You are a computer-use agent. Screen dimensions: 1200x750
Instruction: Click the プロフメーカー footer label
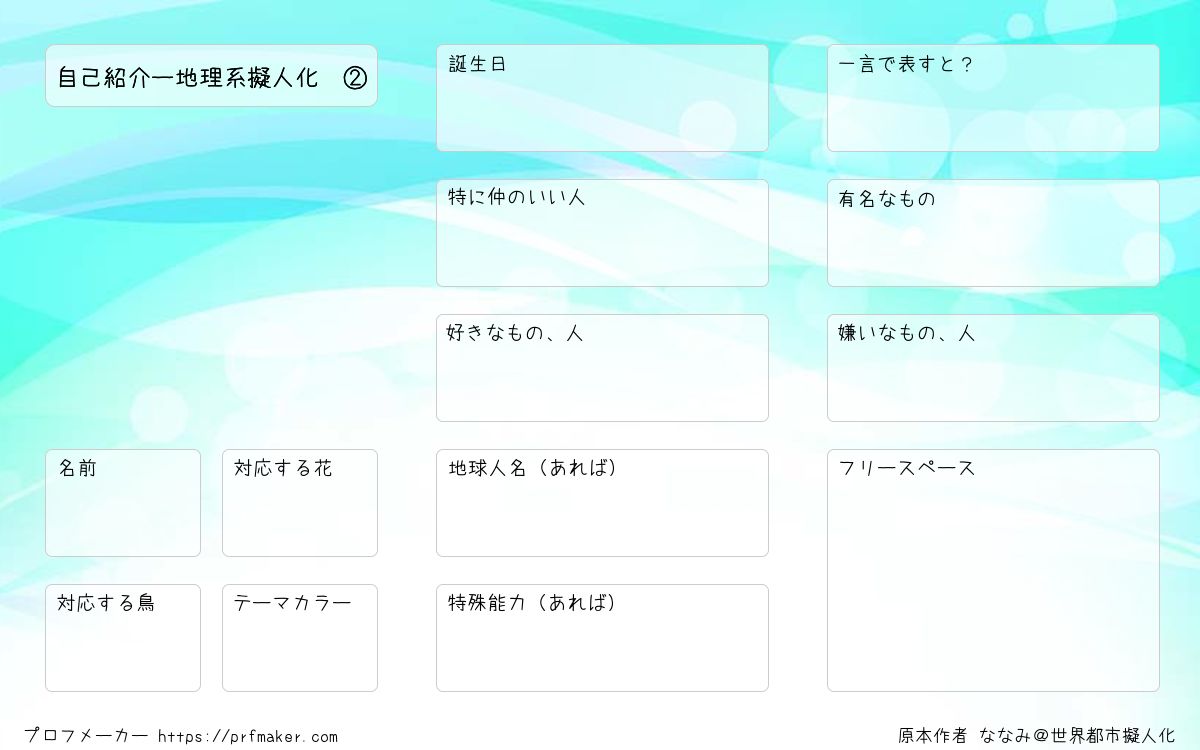(x=86, y=737)
